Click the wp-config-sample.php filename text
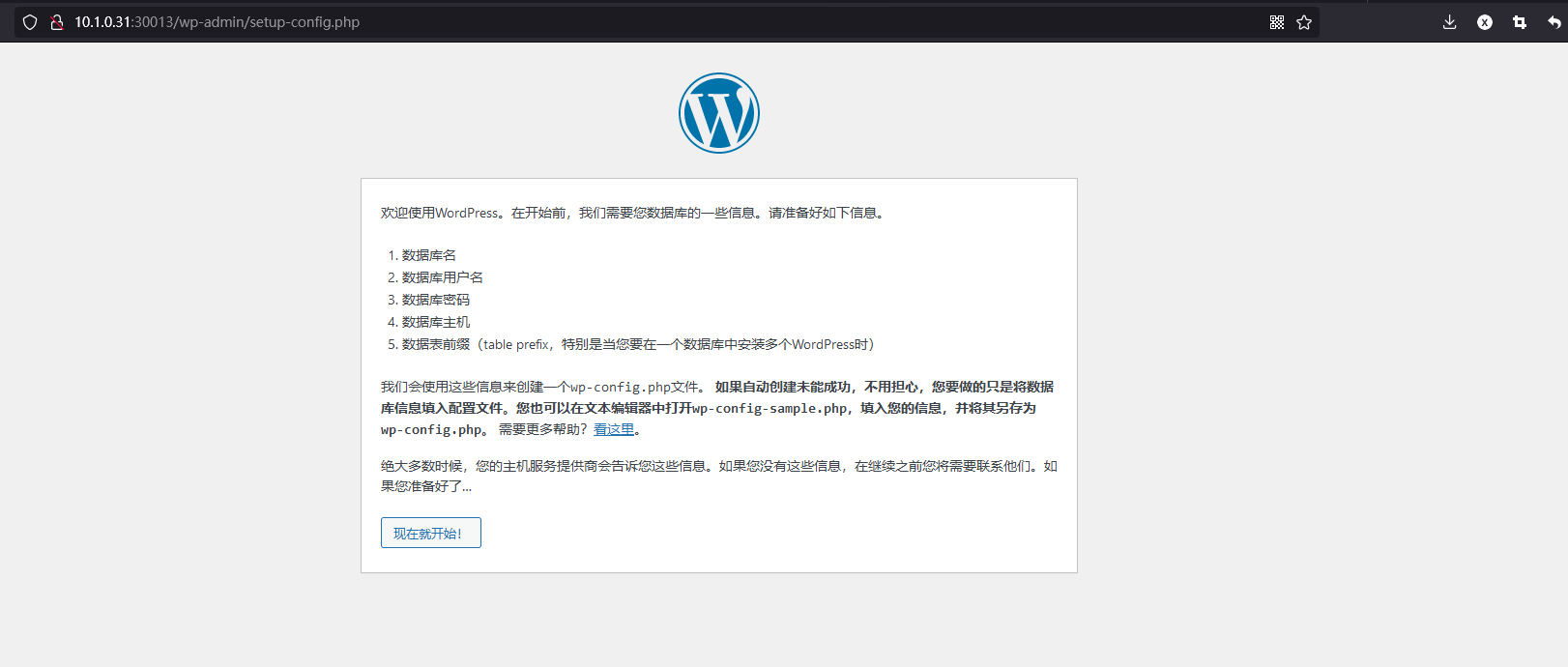1568x667 pixels. click(x=769, y=408)
